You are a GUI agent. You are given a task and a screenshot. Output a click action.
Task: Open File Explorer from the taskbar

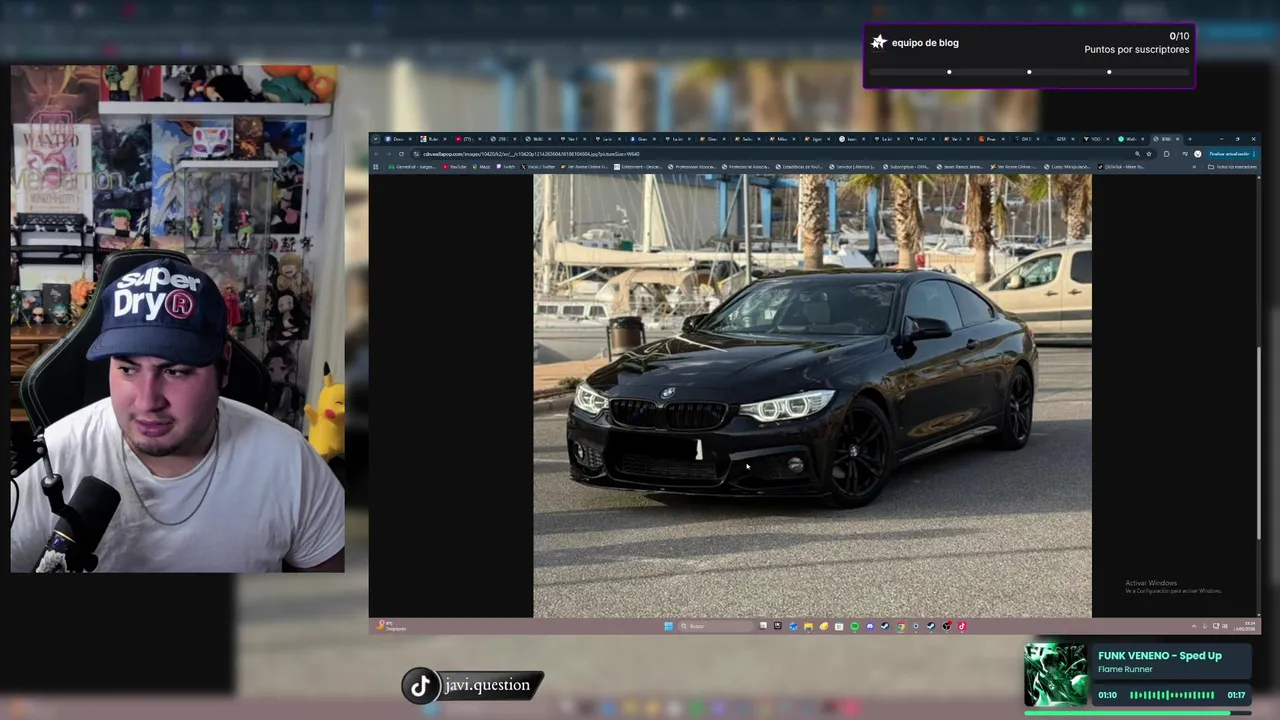click(808, 626)
